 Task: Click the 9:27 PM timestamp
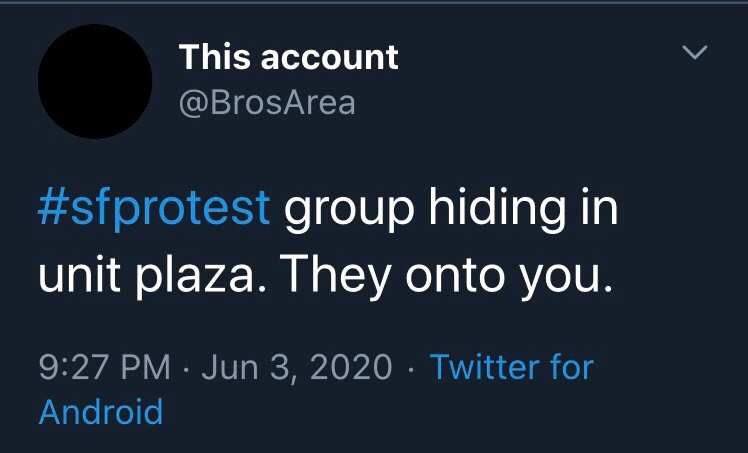pos(105,367)
